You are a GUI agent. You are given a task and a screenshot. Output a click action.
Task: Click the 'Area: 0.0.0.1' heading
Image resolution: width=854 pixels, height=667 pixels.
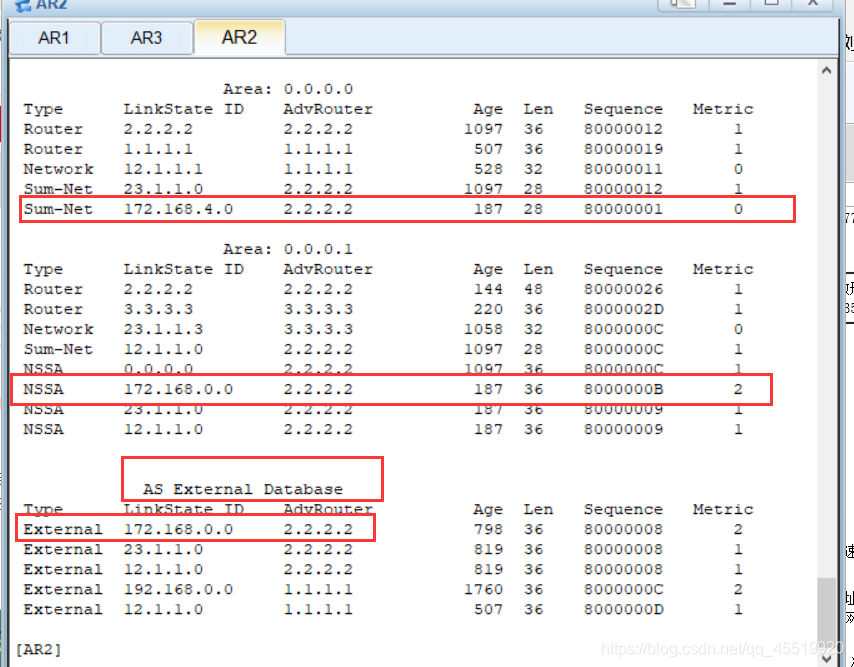point(288,249)
